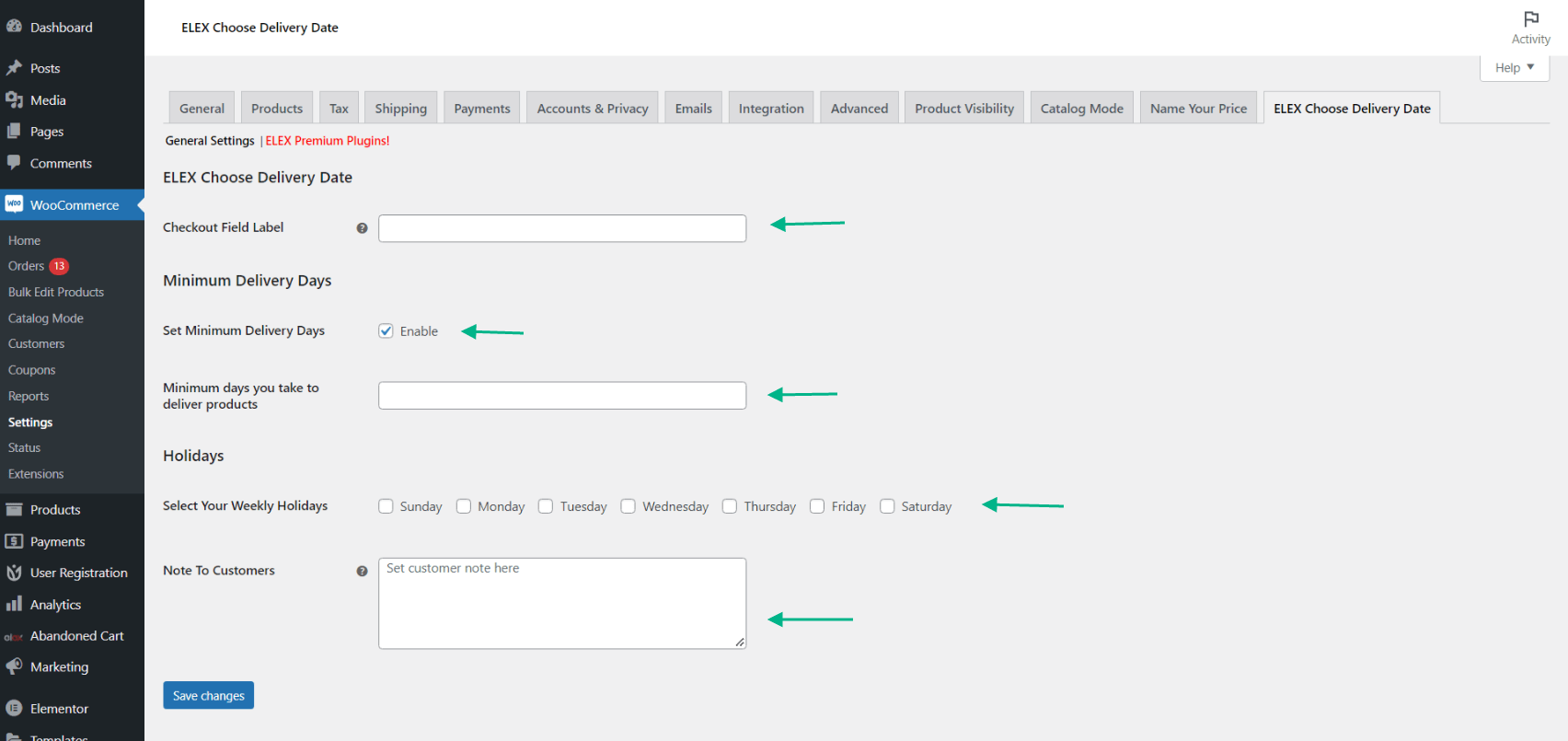Open the Tax settings tab
This screenshot has width=1568, height=741.
(339, 108)
